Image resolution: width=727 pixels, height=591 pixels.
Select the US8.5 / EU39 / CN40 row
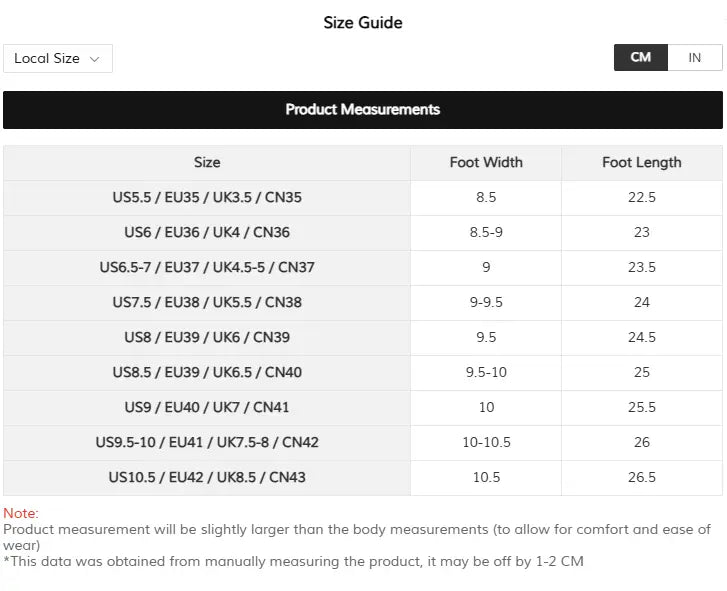click(363, 373)
